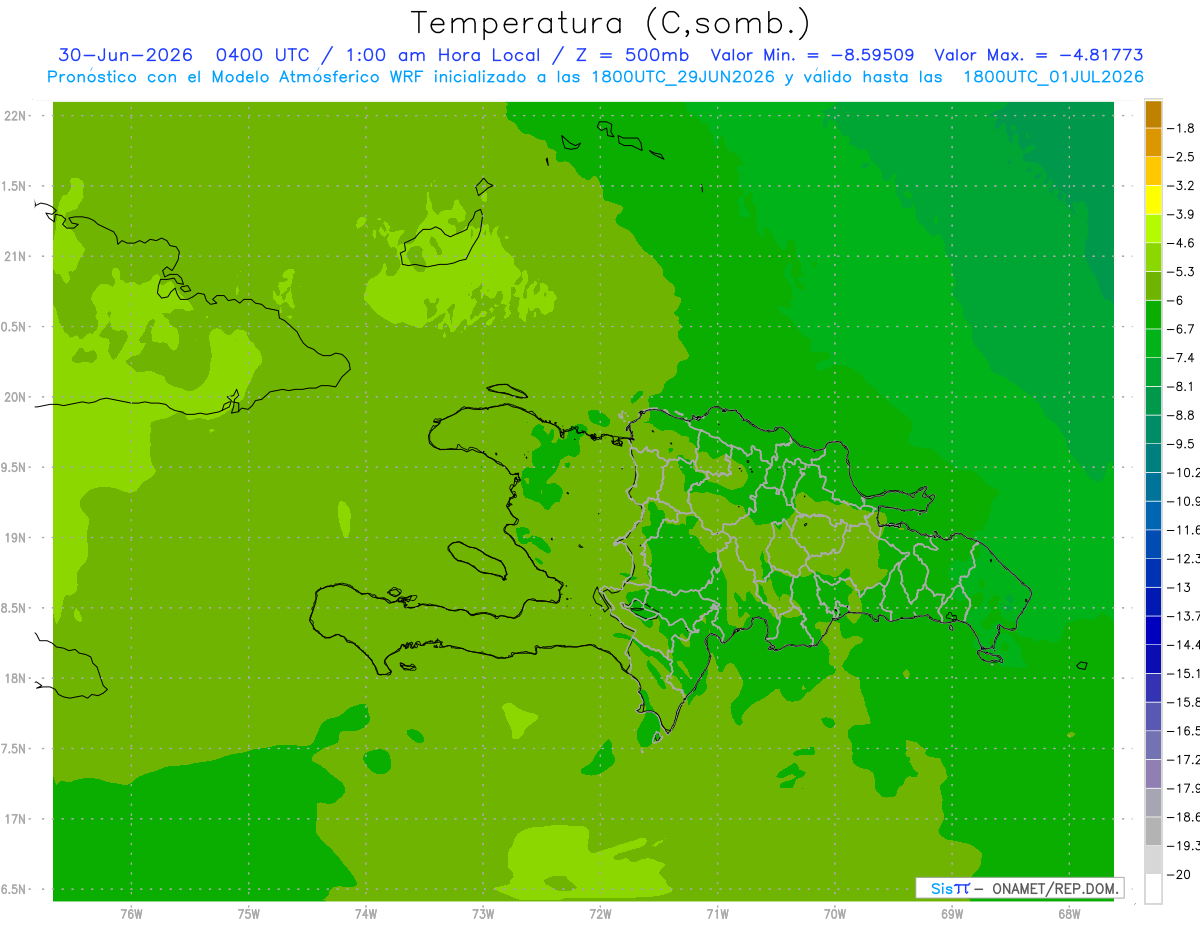Viewport: 1200px width, 927px height.
Task: Click the "-3.2" legend value
Action: tap(1183, 185)
